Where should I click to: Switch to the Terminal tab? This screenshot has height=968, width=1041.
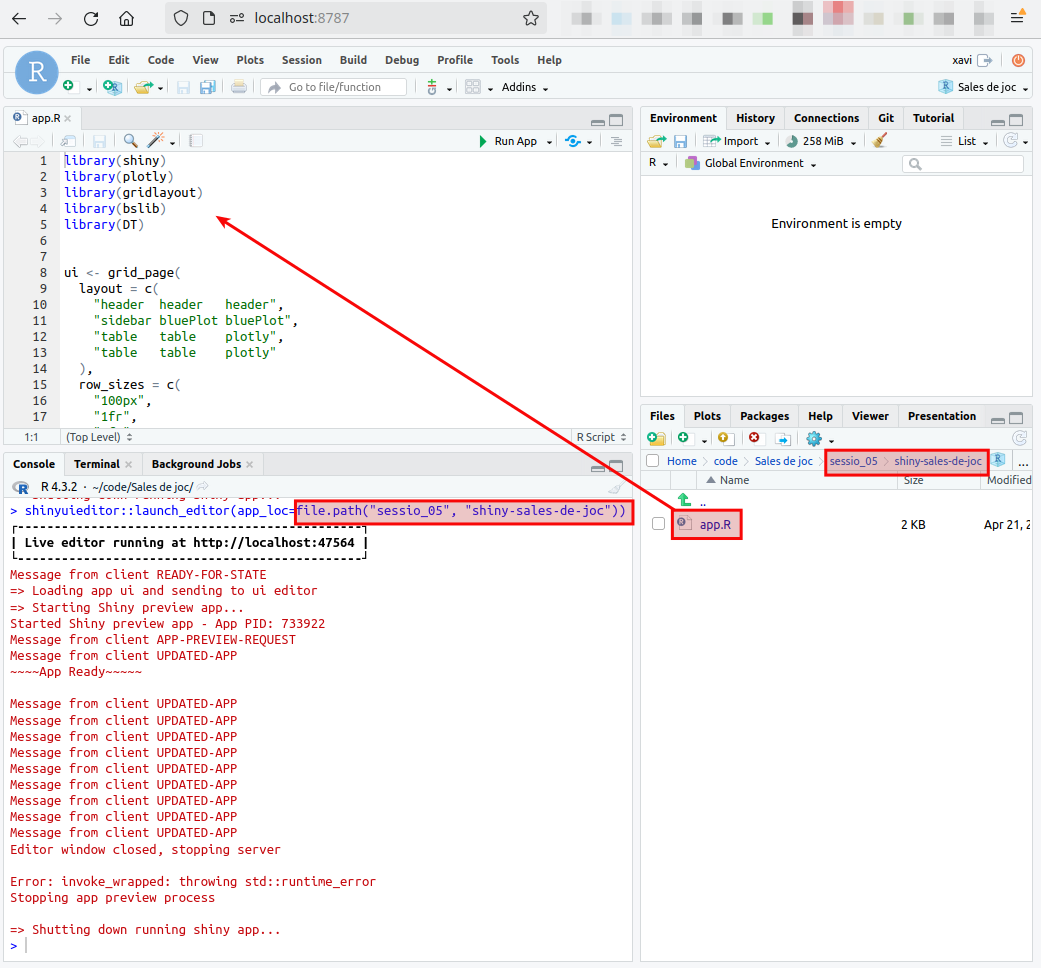point(96,464)
